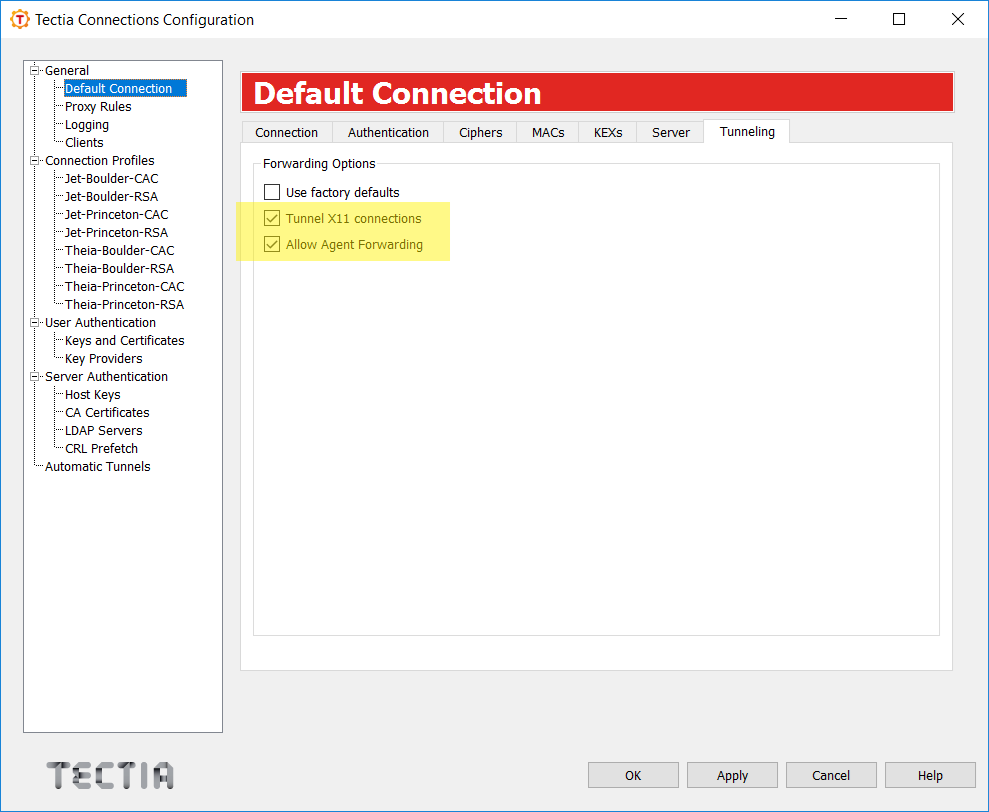The width and height of the screenshot is (989, 812).
Task: Select the Server Authentication label
Action: coord(106,377)
